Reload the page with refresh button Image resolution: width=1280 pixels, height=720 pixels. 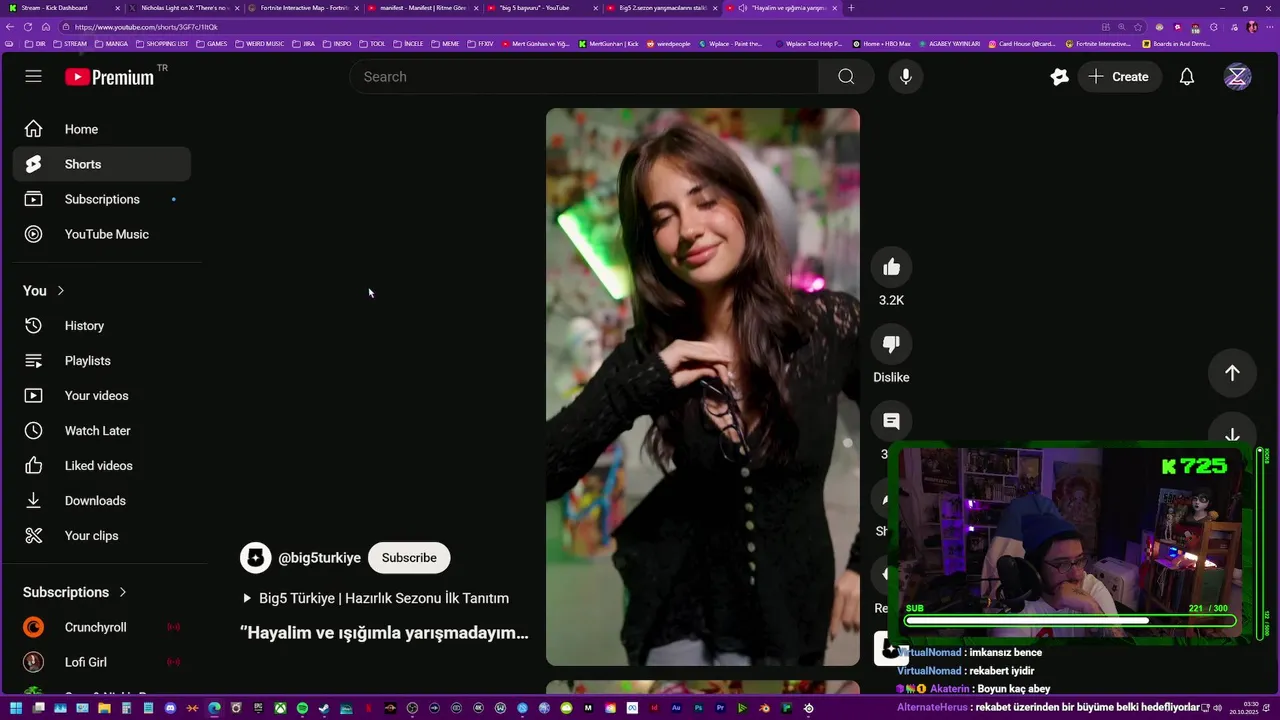(x=28, y=27)
